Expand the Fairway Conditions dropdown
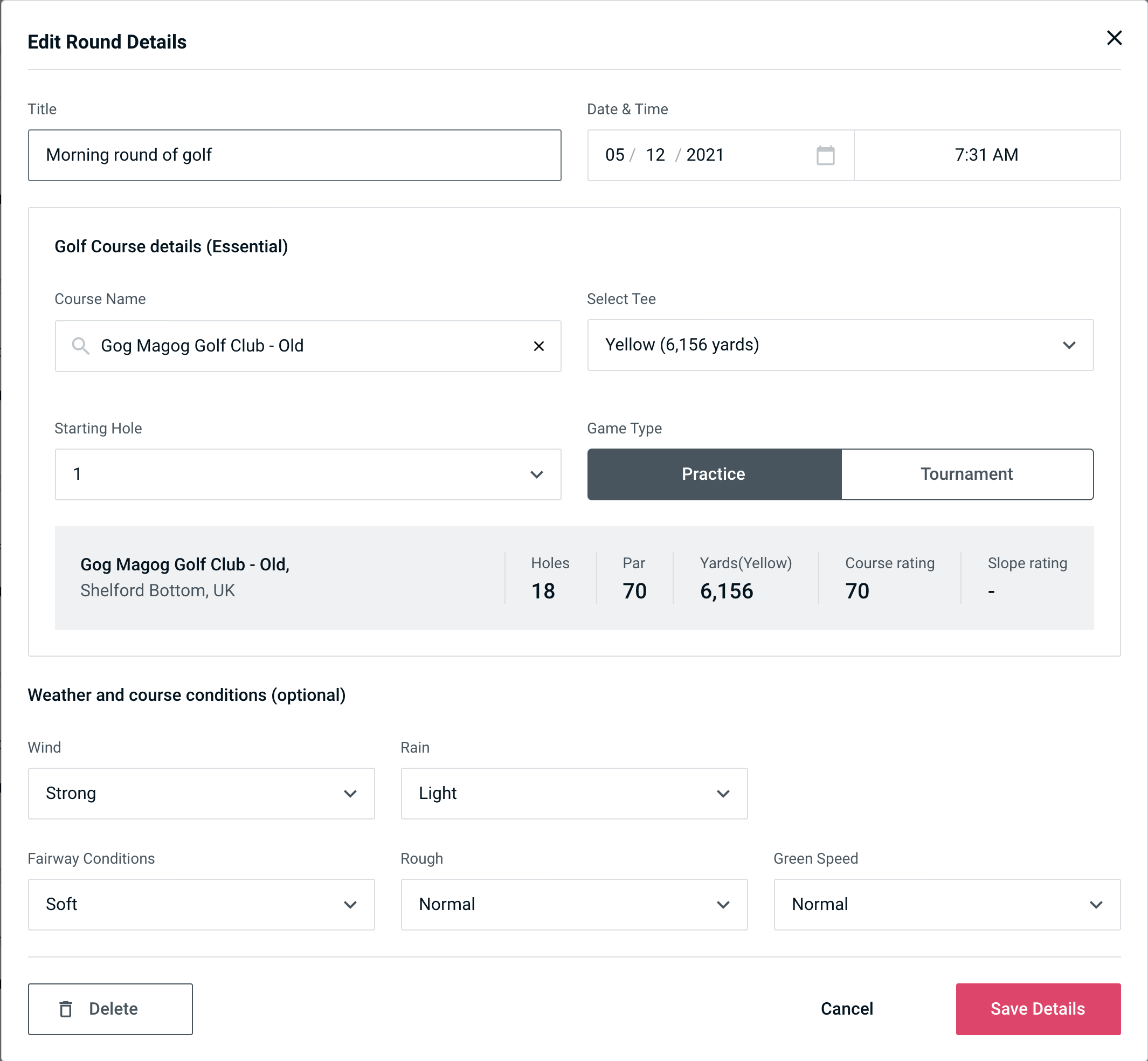The image size is (1148, 1061). [x=200, y=904]
